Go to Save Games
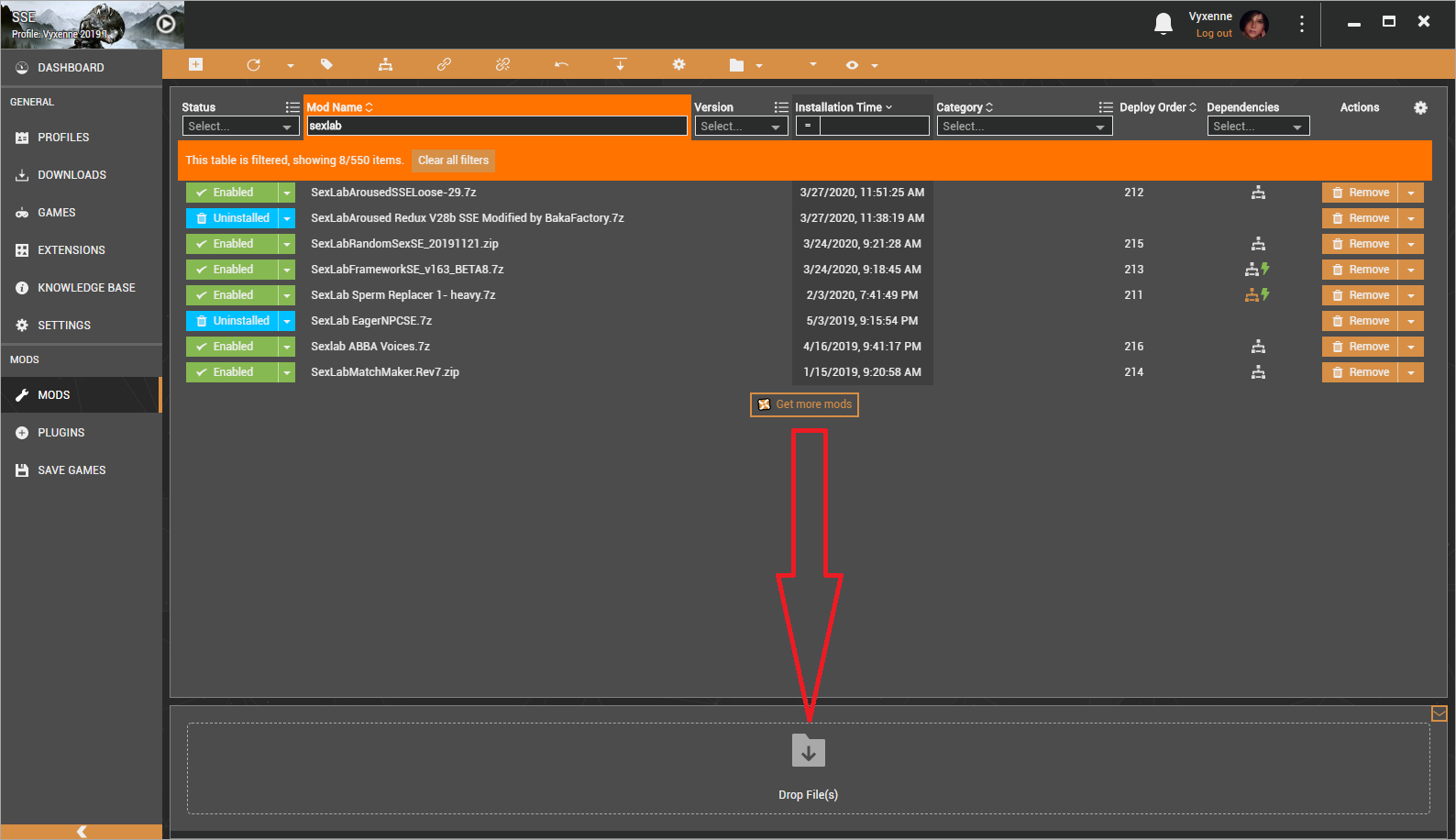The image size is (1456, 840). click(82, 470)
